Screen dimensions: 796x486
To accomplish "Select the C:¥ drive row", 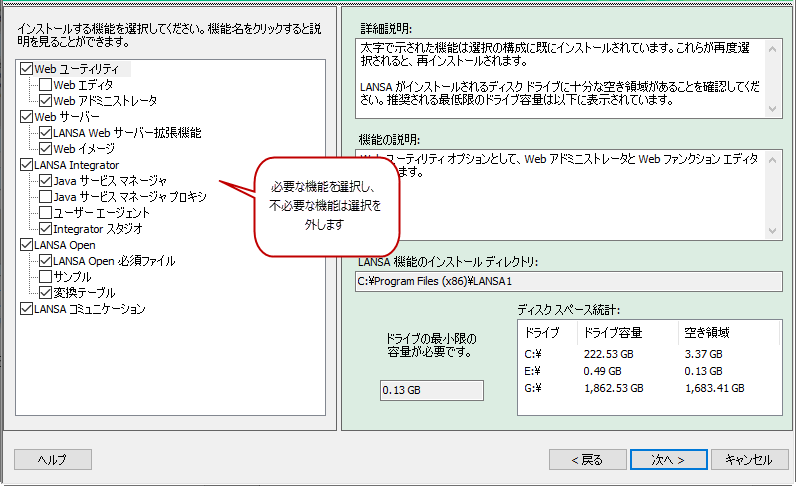I will (x=649, y=354).
